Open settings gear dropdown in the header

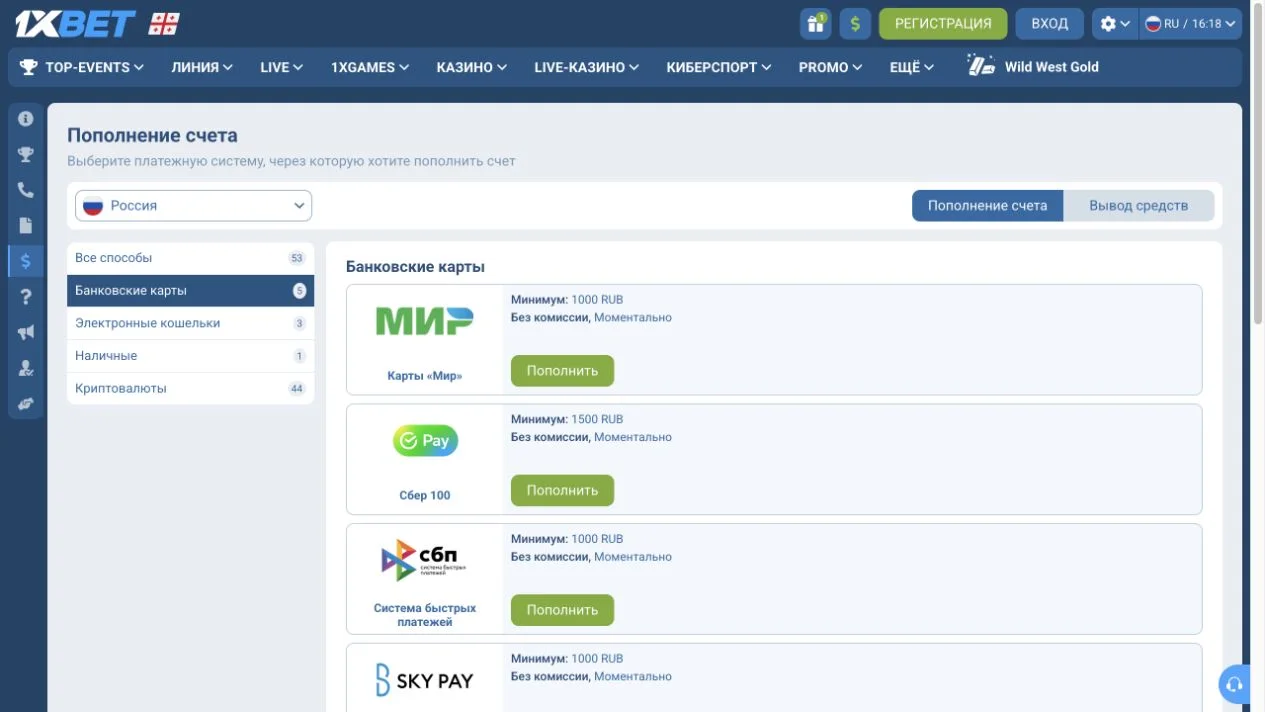point(1115,24)
